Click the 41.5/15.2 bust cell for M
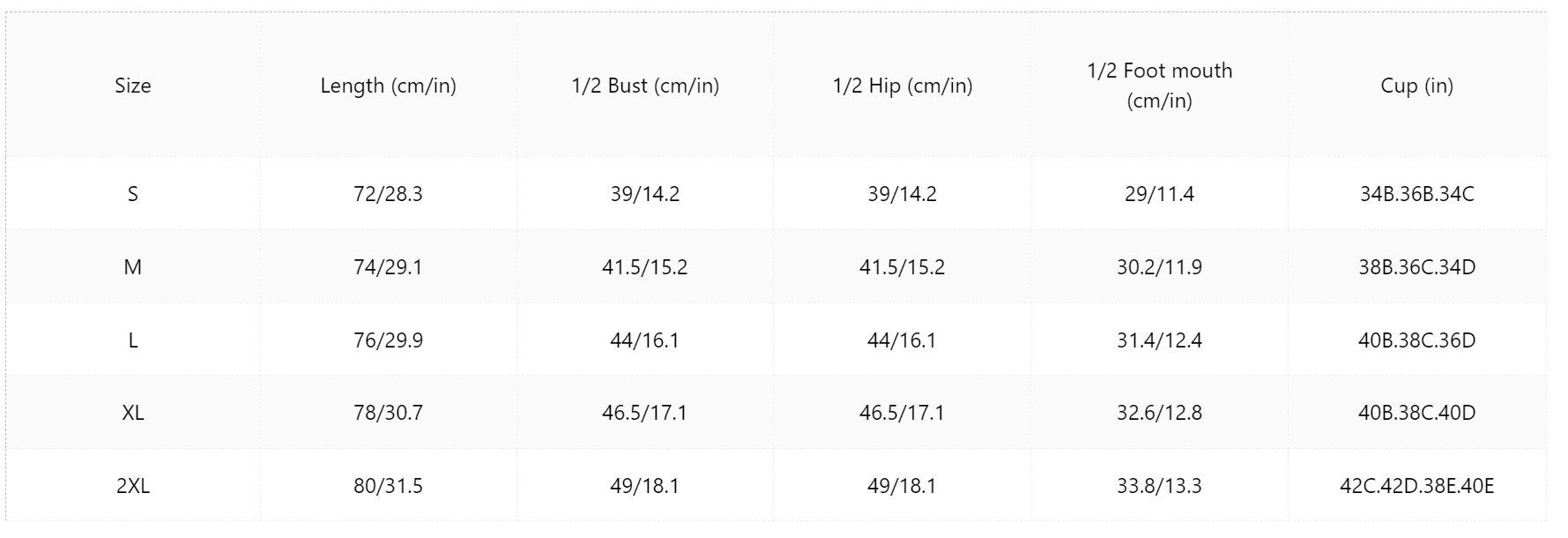Screen dimensions: 1568x538 tap(645, 267)
